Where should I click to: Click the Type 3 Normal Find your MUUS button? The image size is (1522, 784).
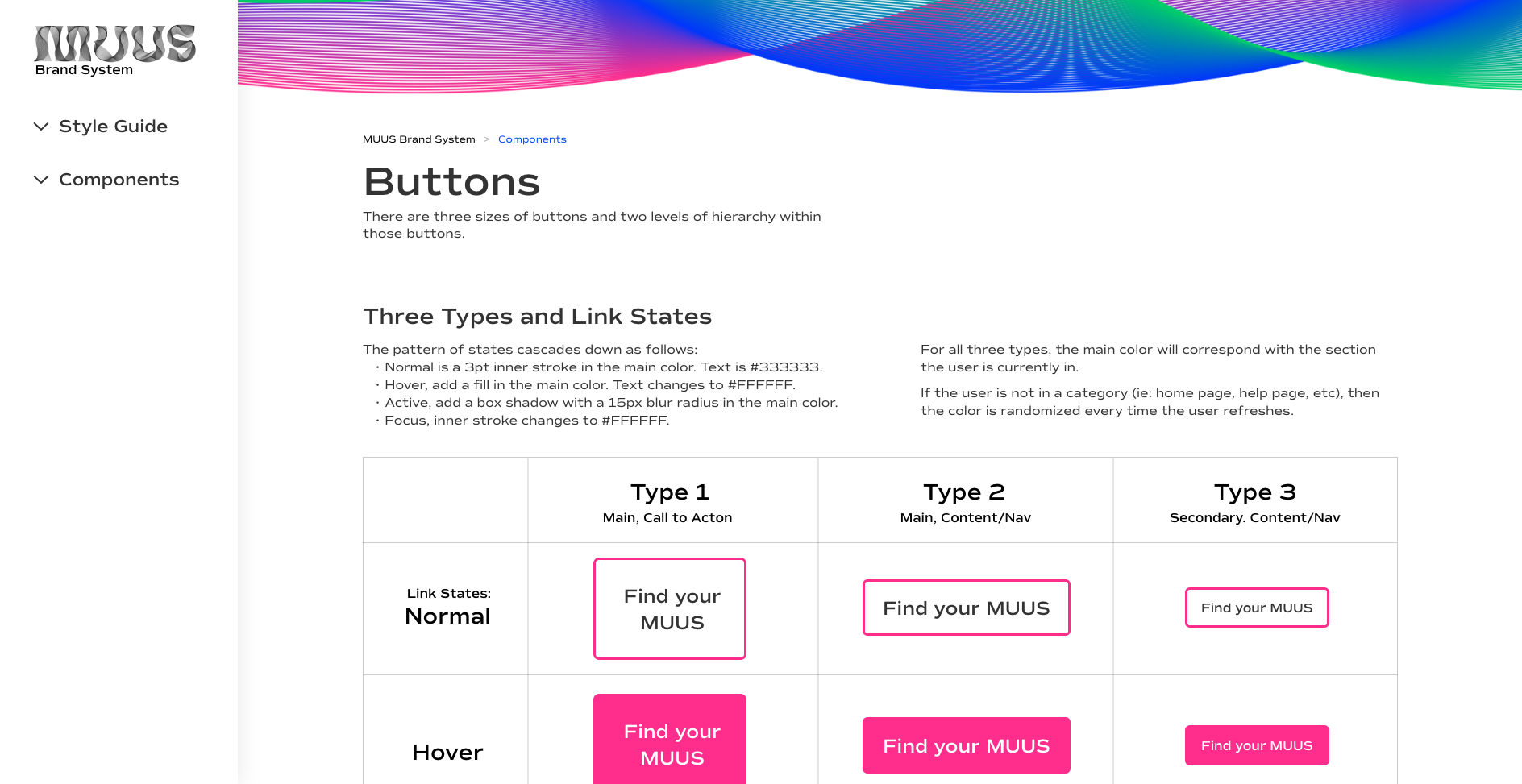tap(1257, 608)
